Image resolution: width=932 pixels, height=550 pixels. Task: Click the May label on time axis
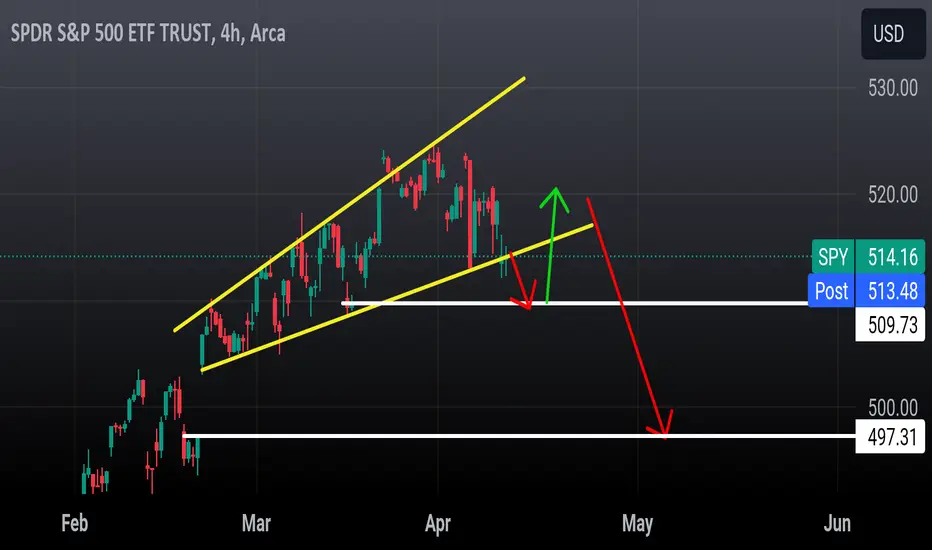coord(637,523)
